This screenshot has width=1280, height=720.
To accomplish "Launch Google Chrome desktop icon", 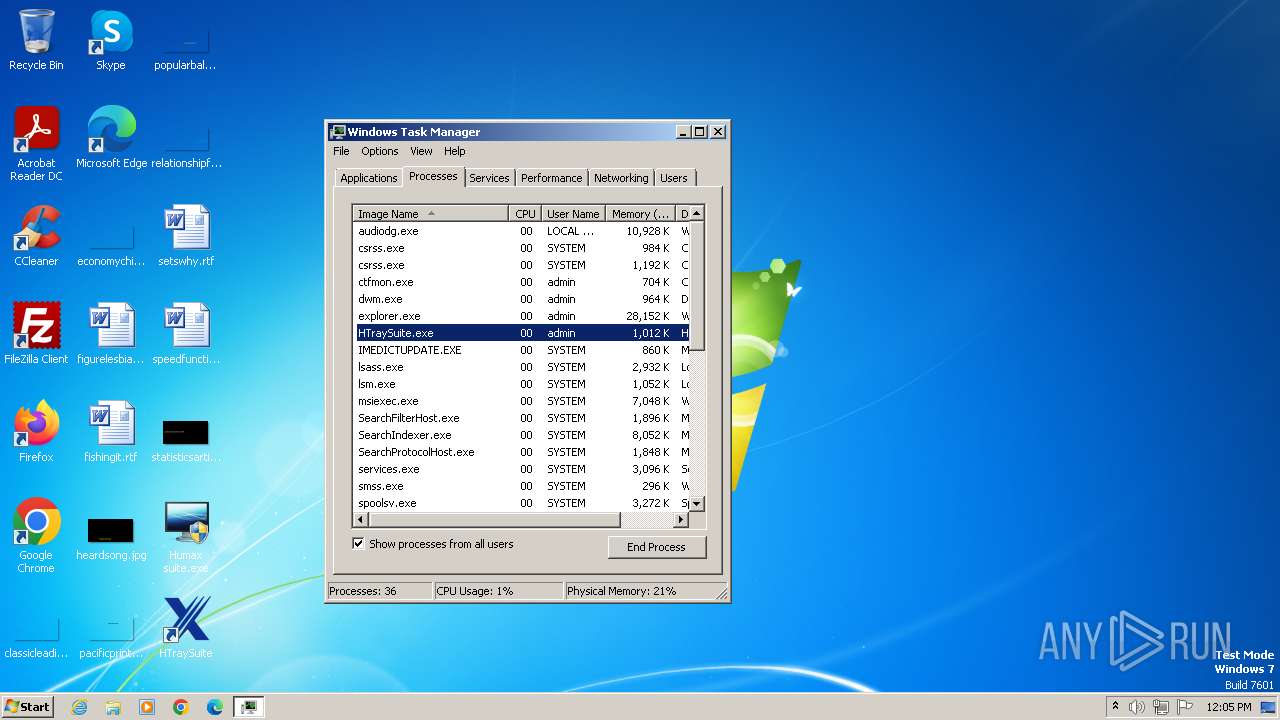I will 36,535.
